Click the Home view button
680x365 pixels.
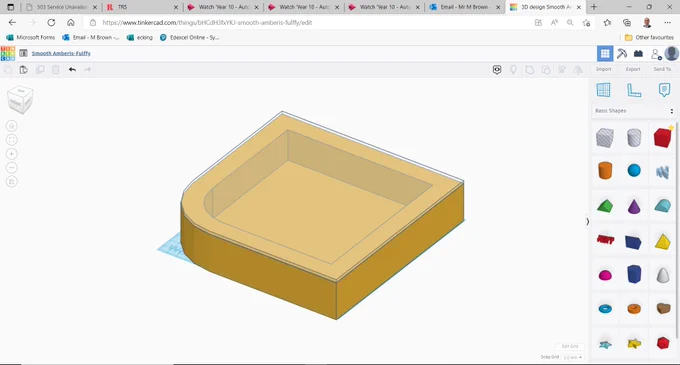click(12, 126)
